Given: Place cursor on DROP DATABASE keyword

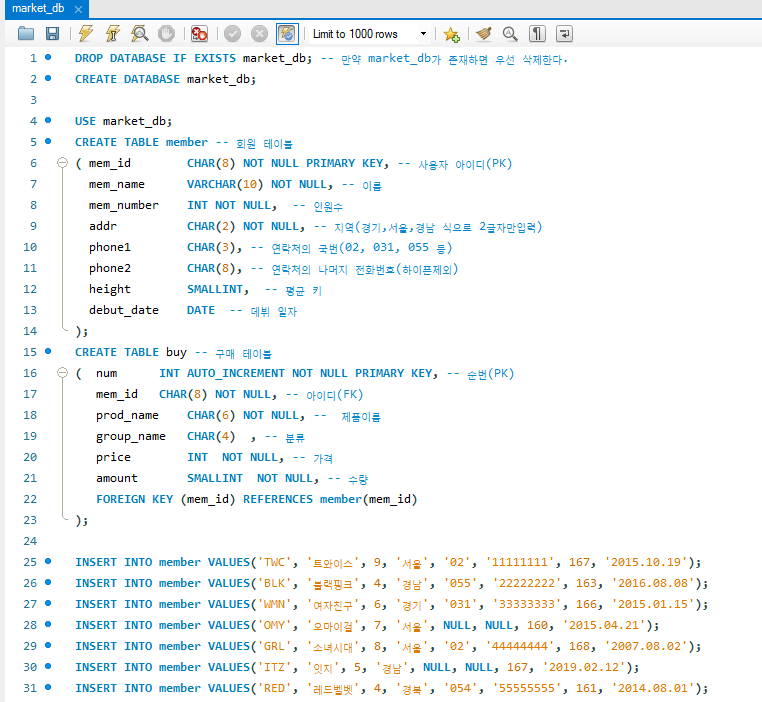Looking at the screenshot, I should 120,58.
